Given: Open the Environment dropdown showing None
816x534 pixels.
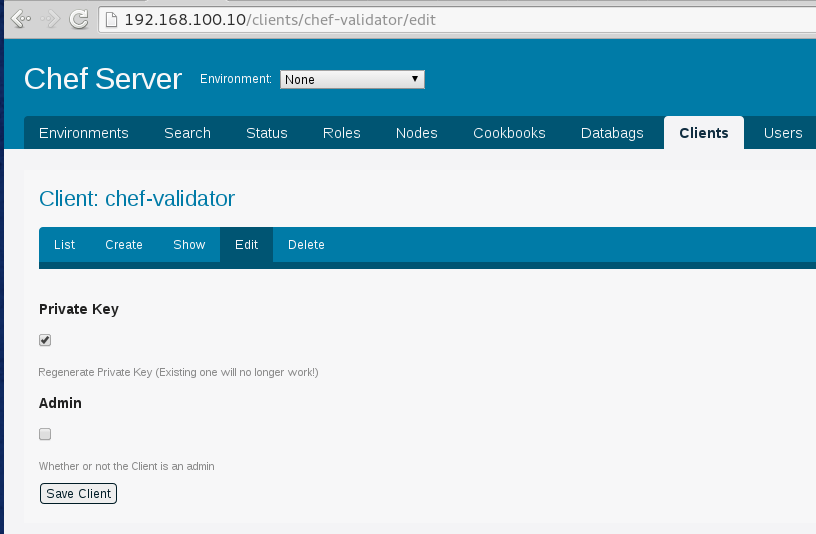Looking at the screenshot, I should click(352, 80).
